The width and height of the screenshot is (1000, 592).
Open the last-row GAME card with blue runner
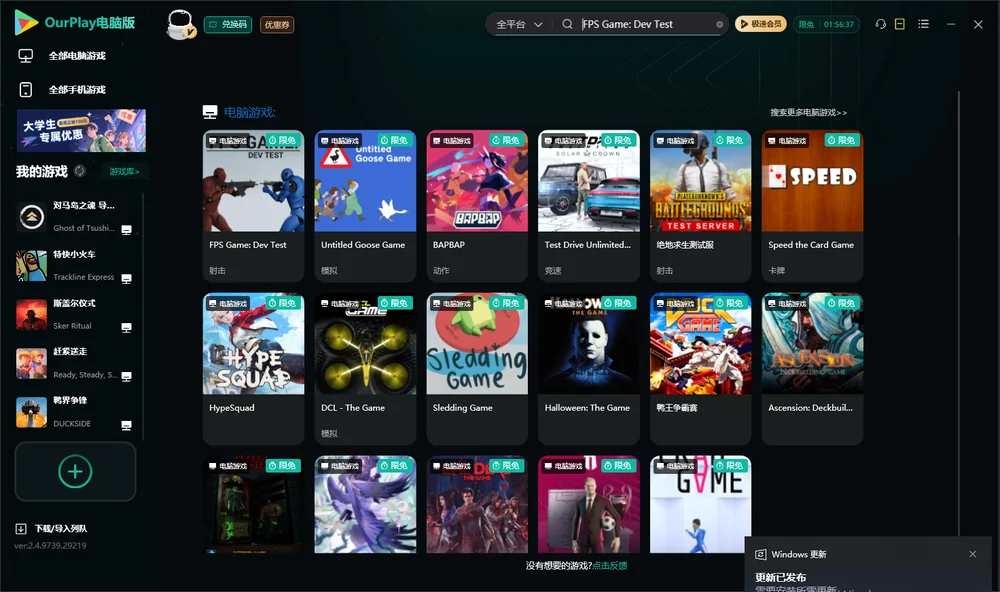click(700, 504)
